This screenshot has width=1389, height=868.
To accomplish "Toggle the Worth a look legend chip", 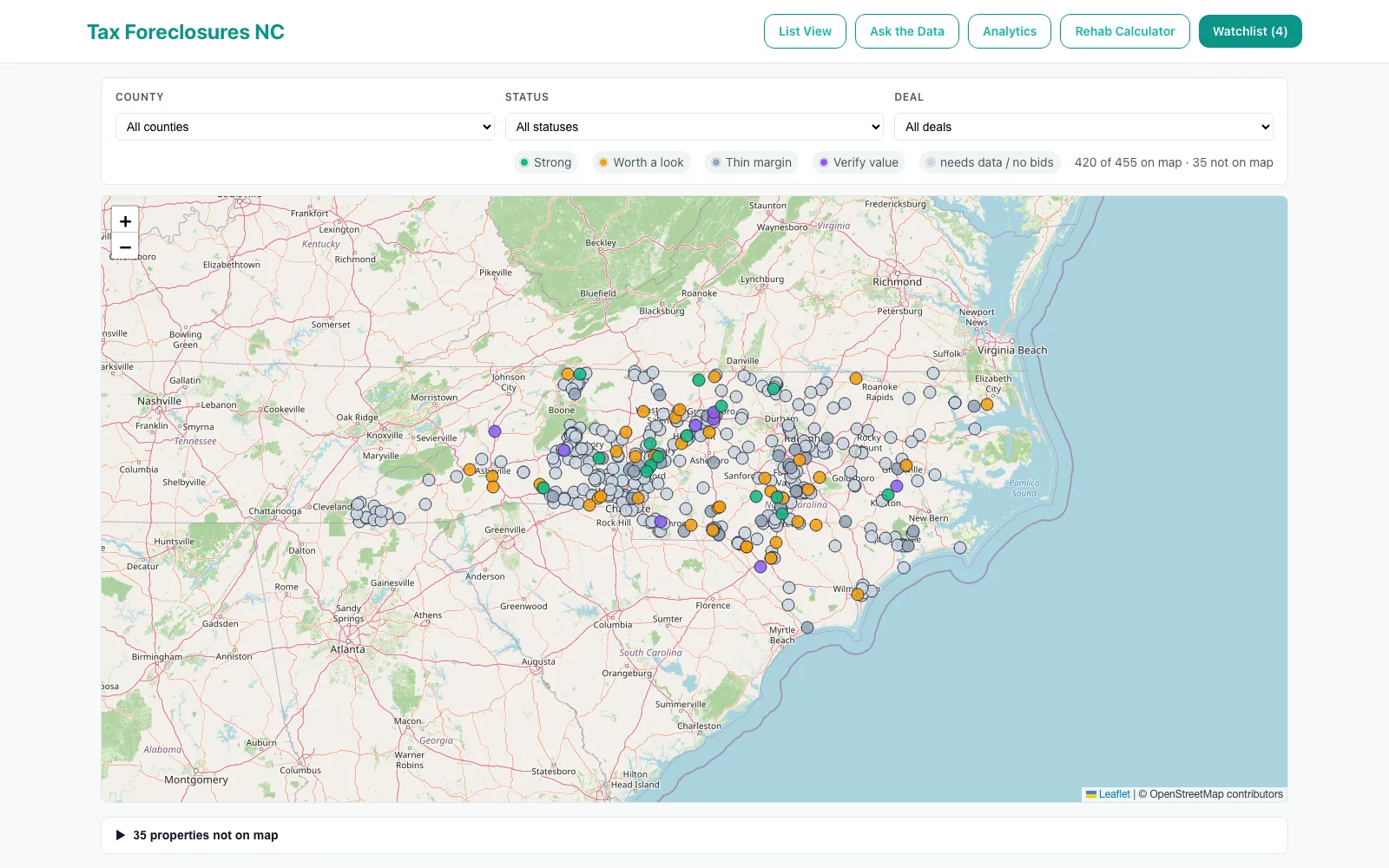I will [x=642, y=162].
